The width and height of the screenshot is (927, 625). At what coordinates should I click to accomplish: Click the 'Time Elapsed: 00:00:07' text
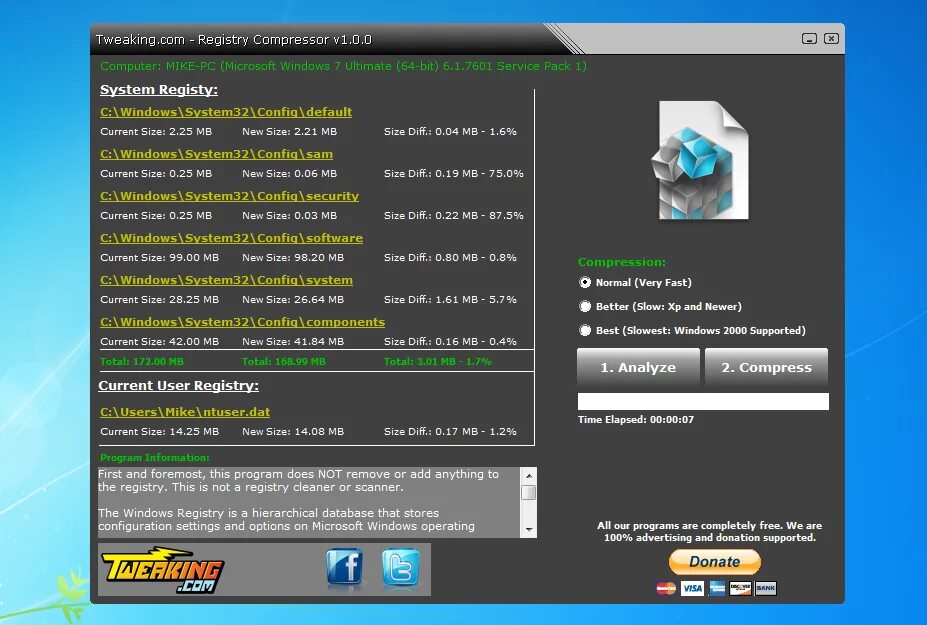coord(636,419)
